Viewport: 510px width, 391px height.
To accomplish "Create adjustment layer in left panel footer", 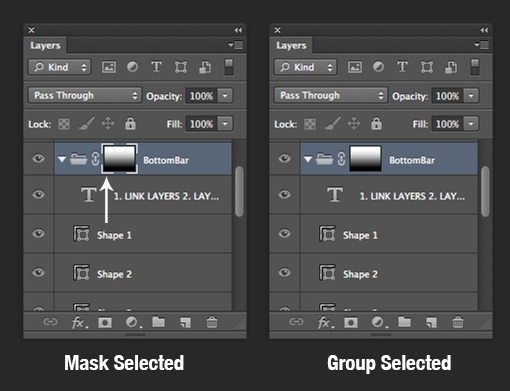I will 133,322.
